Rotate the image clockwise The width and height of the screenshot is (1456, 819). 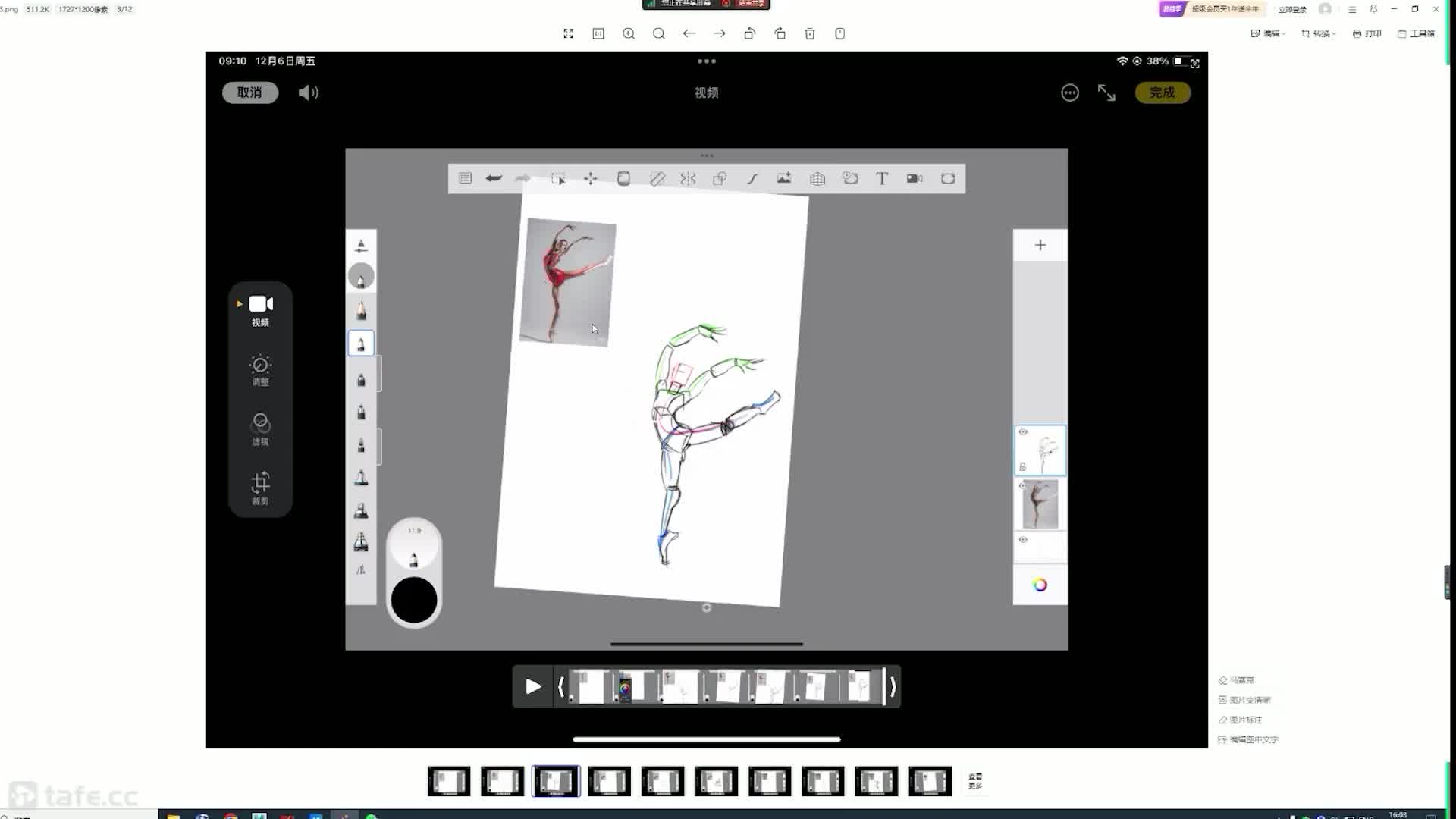[780, 33]
